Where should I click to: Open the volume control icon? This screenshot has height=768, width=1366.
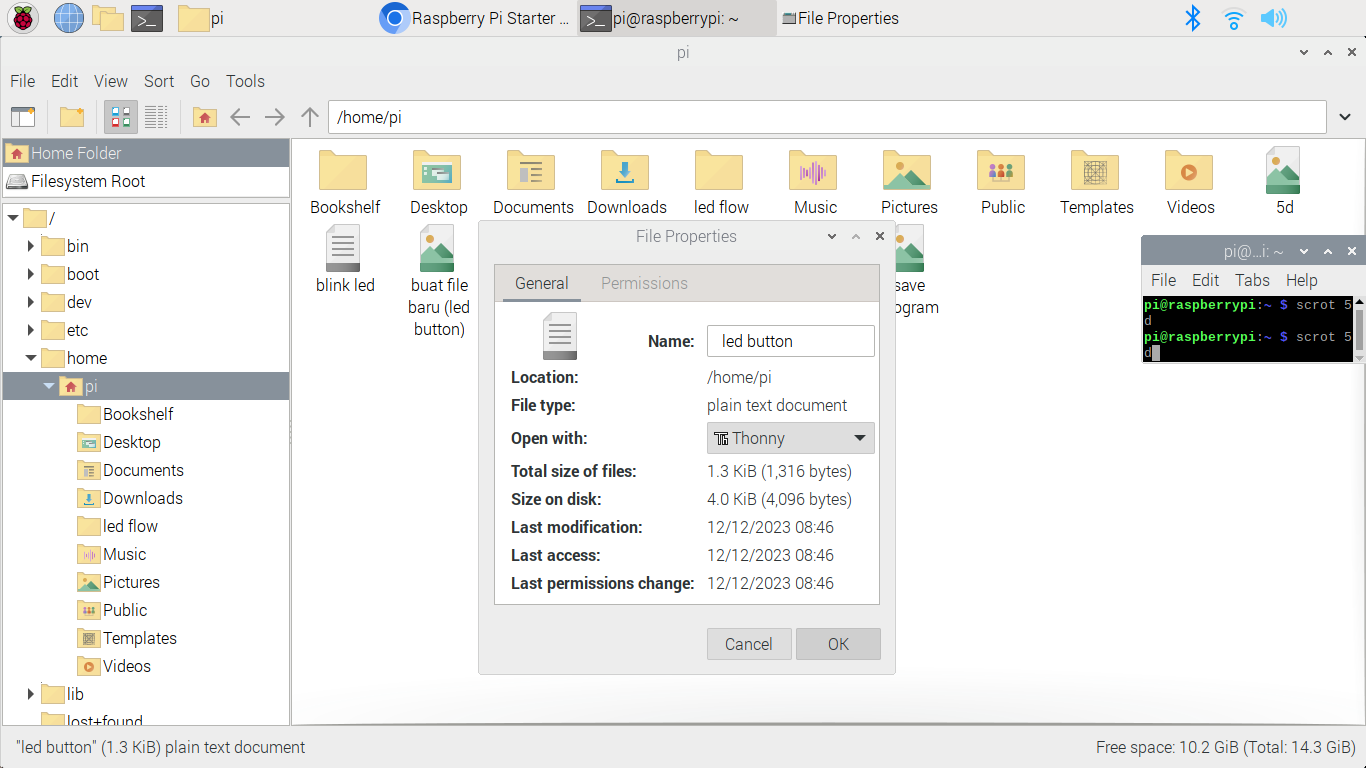click(x=1273, y=18)
